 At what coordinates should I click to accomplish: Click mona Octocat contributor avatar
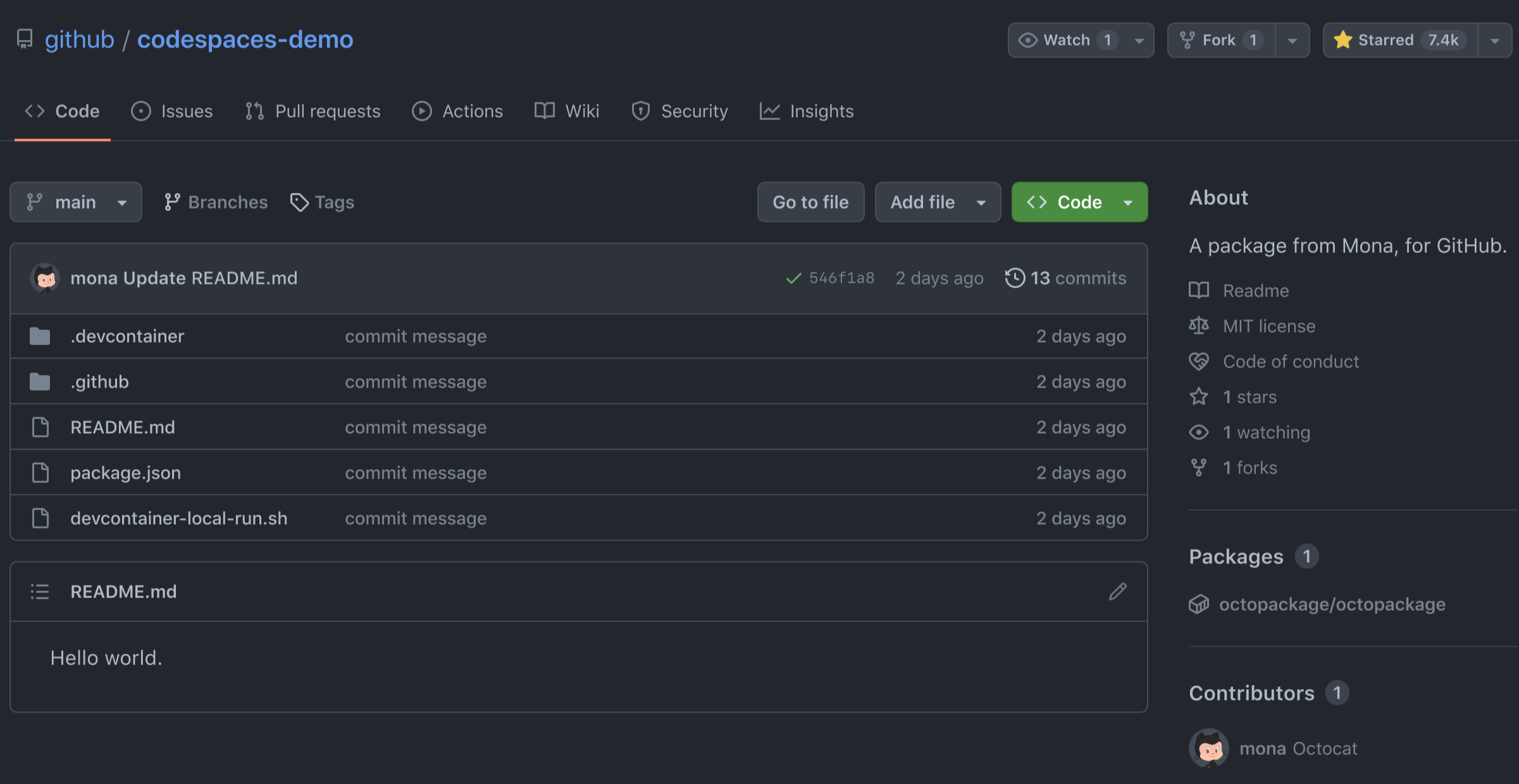(1209, 748)
